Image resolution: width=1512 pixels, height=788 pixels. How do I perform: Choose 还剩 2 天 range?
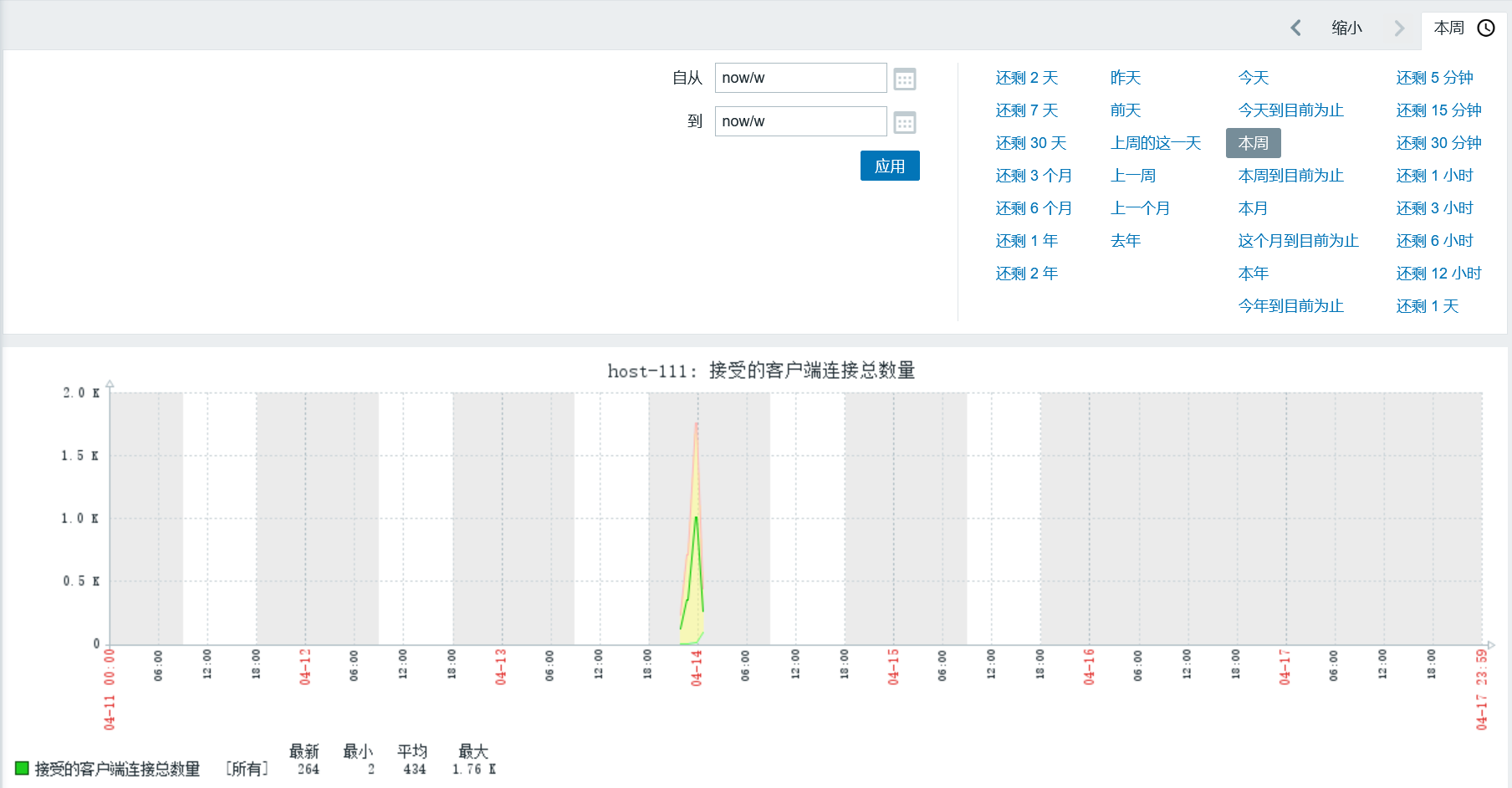[x=1027, y=78]
